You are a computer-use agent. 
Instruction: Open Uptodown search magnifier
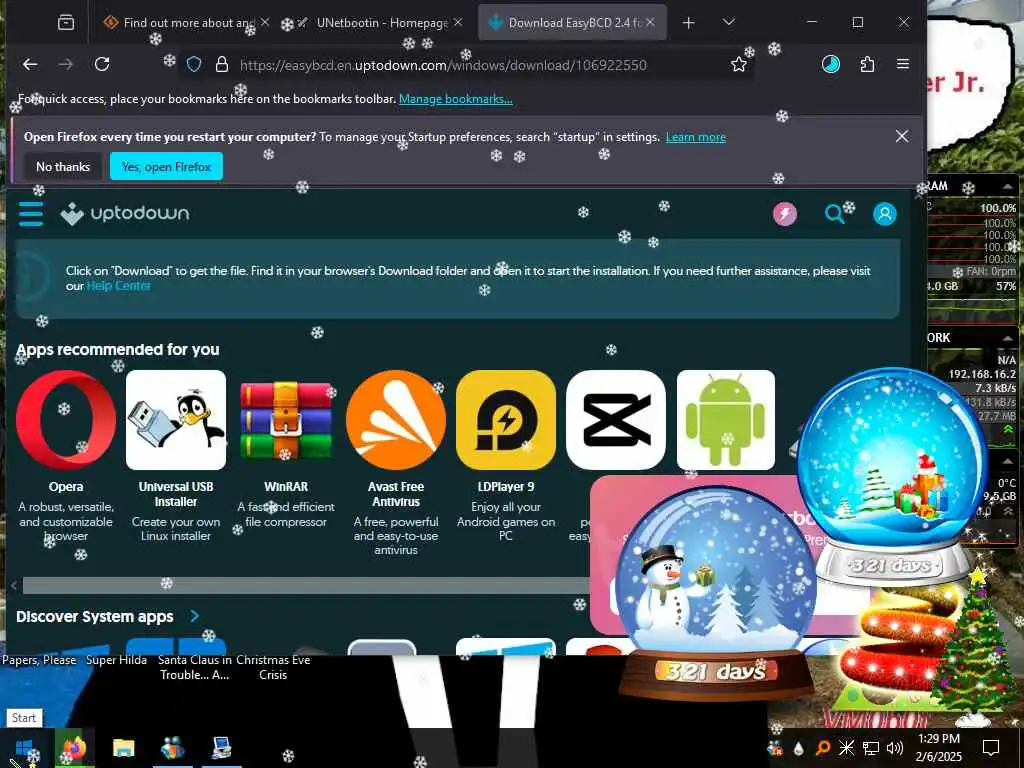[834, 214]
